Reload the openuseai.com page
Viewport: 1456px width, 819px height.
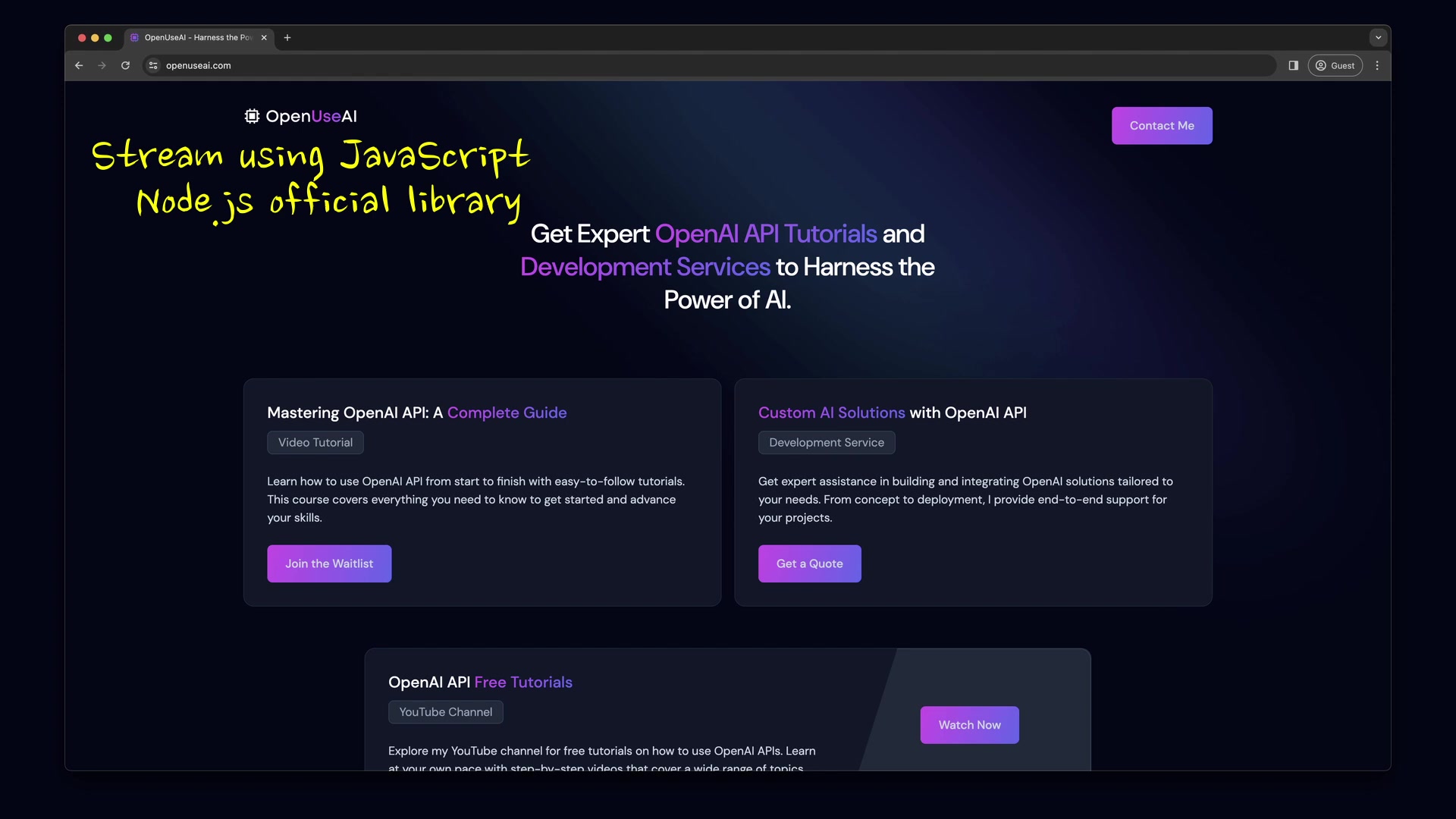click(x=125, y=65)
